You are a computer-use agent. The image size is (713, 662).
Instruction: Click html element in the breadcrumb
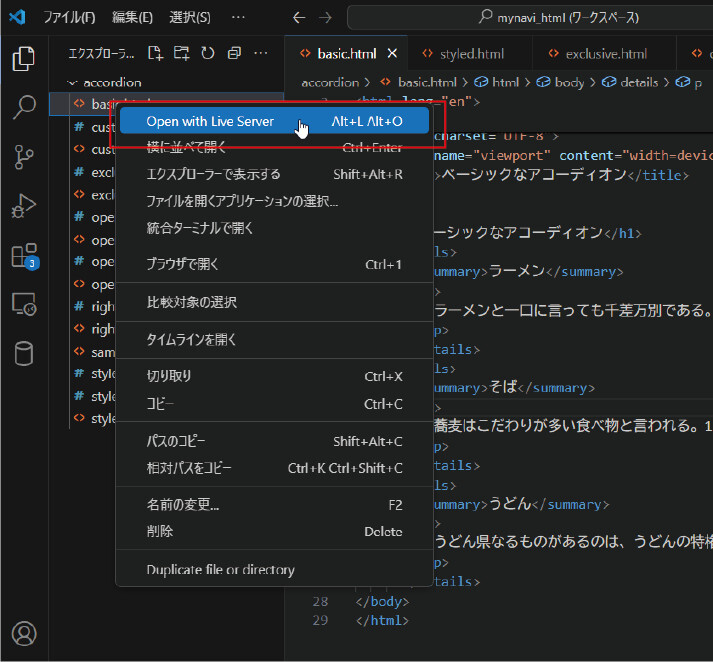(505, 82)
